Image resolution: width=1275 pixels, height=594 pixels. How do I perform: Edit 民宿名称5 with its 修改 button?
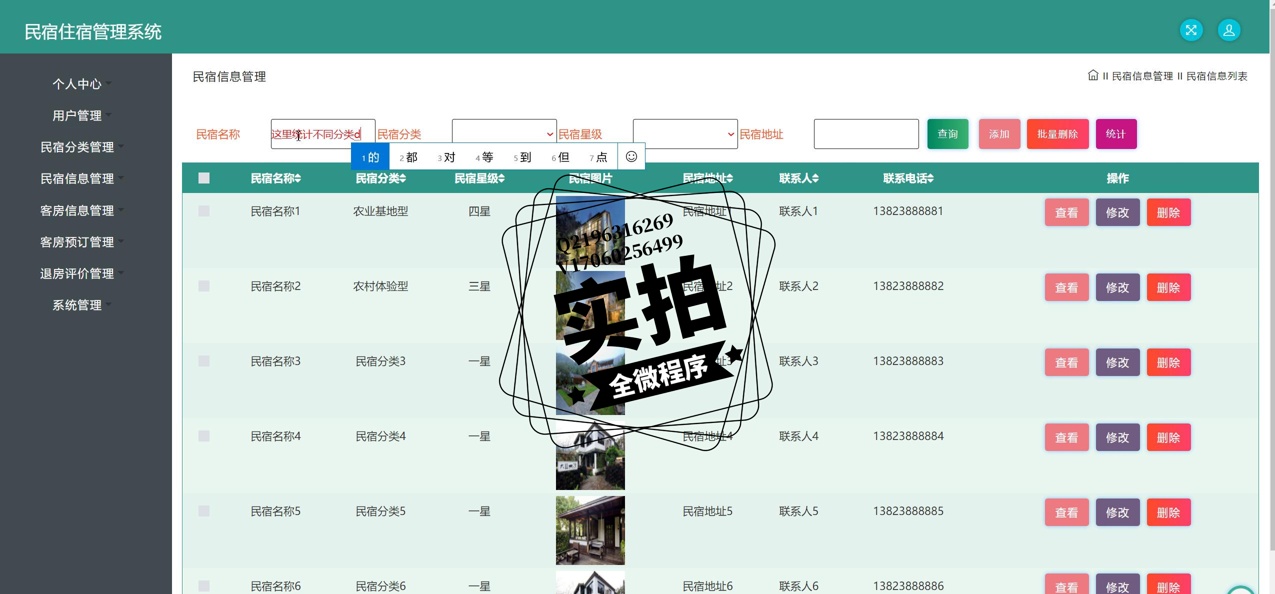pyautogui.click(x=1118, y=512)
